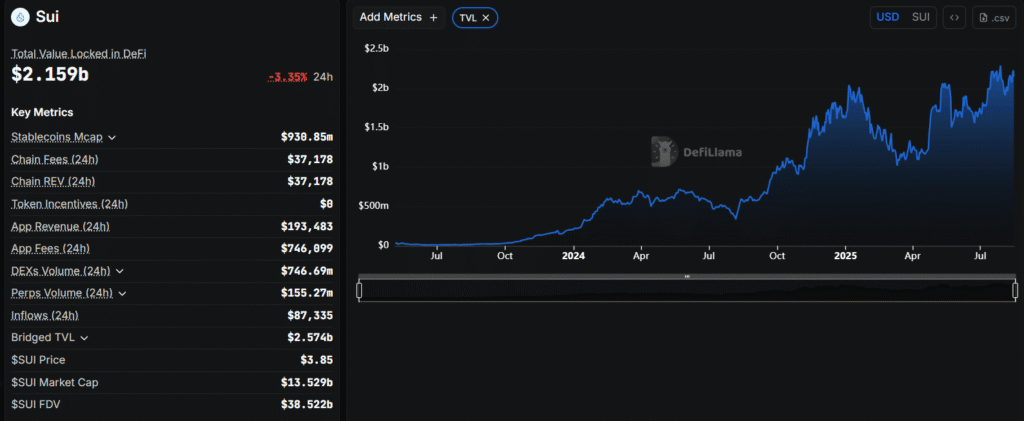Switch chart denomination to USD
Viewport: 1024px width, 421px height.
click(888, 18)
